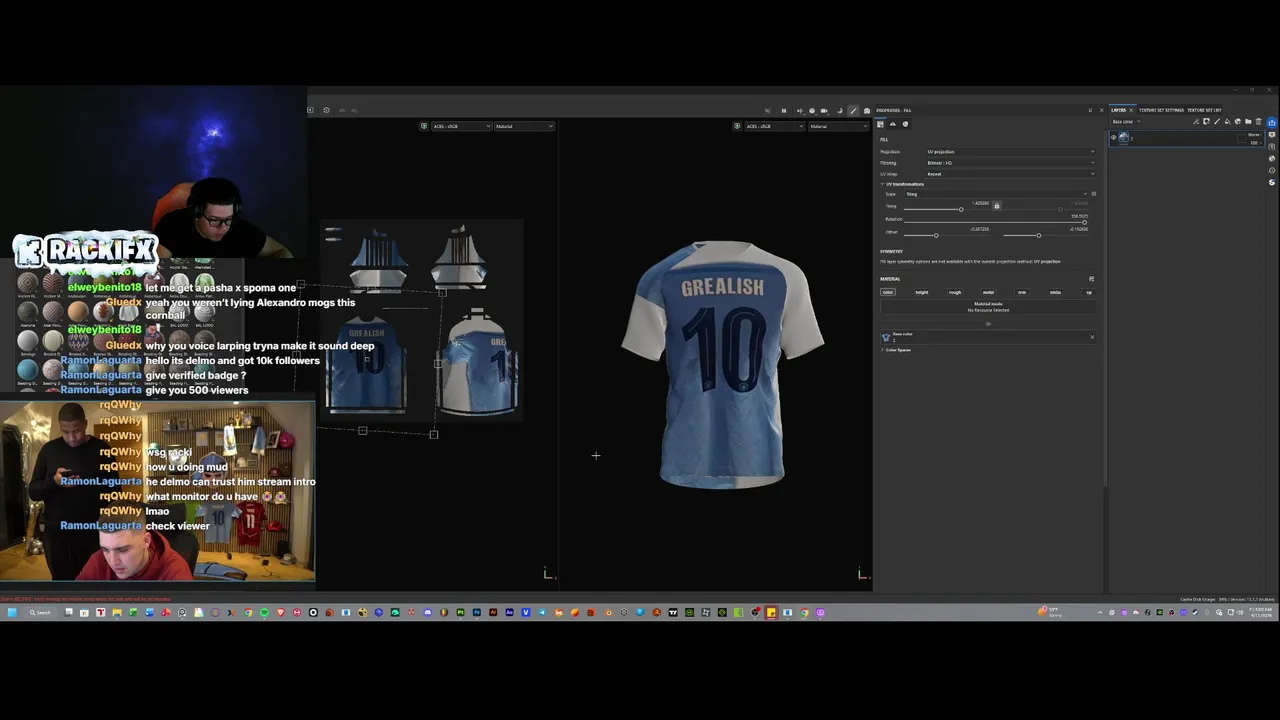This screenshot has width=1280, height=720.
Task: Undock the Properties Fill panel
Action: click(1090, 110)
